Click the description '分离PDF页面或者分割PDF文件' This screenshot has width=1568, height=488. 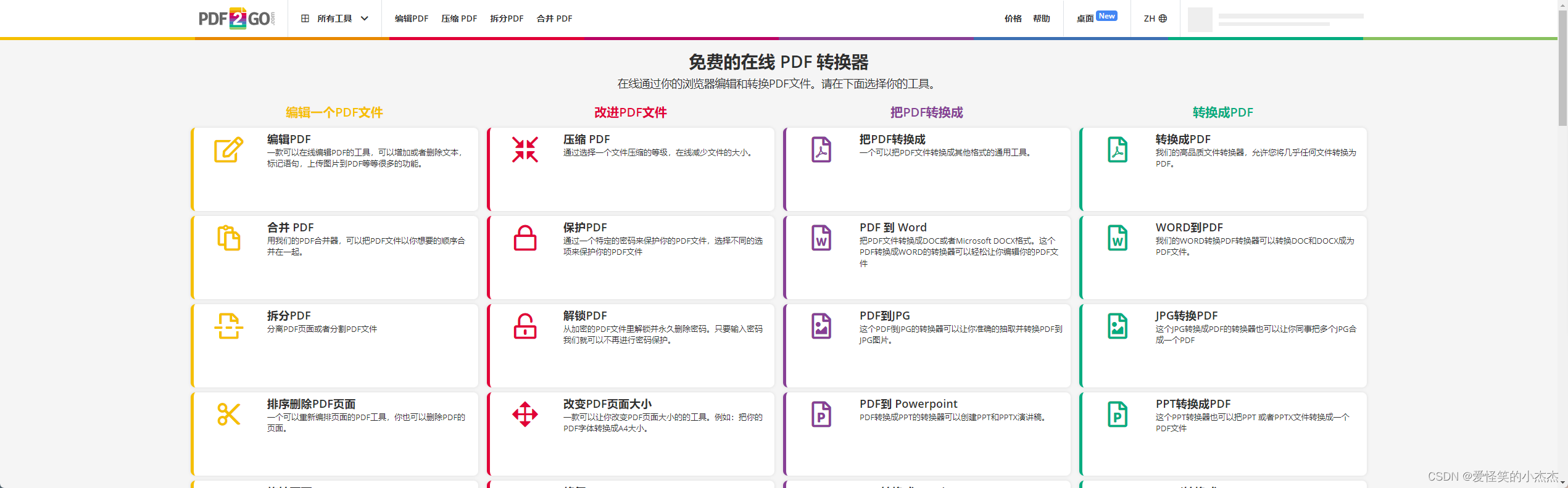point(322,329)
